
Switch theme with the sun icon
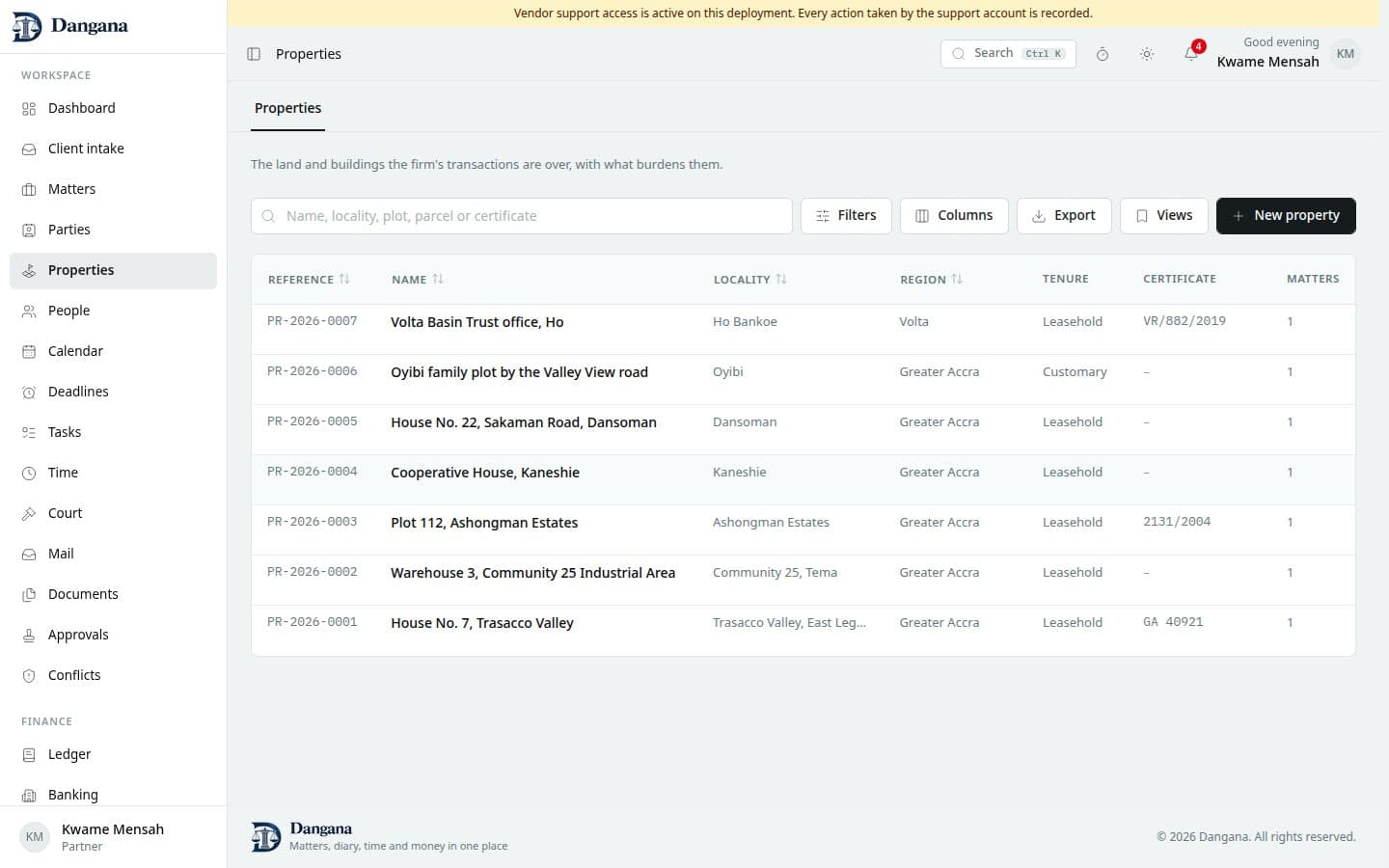tap(1147, 54)
